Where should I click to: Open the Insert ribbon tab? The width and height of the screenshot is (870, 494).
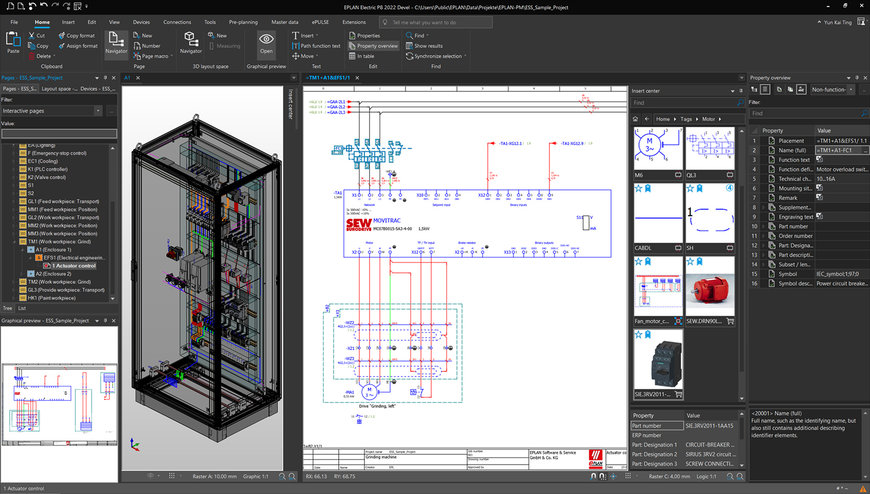coord(68,21)
